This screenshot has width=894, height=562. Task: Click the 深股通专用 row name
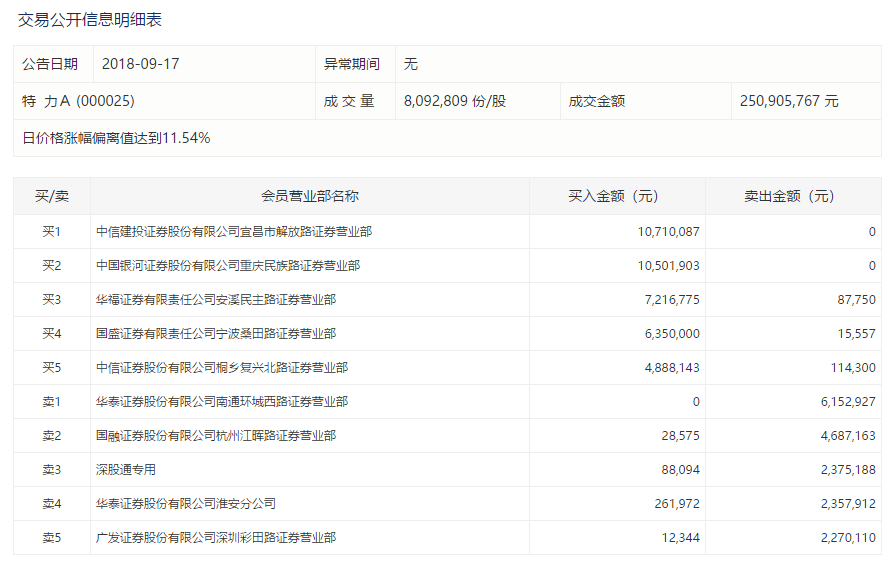[x=126, y=470]
